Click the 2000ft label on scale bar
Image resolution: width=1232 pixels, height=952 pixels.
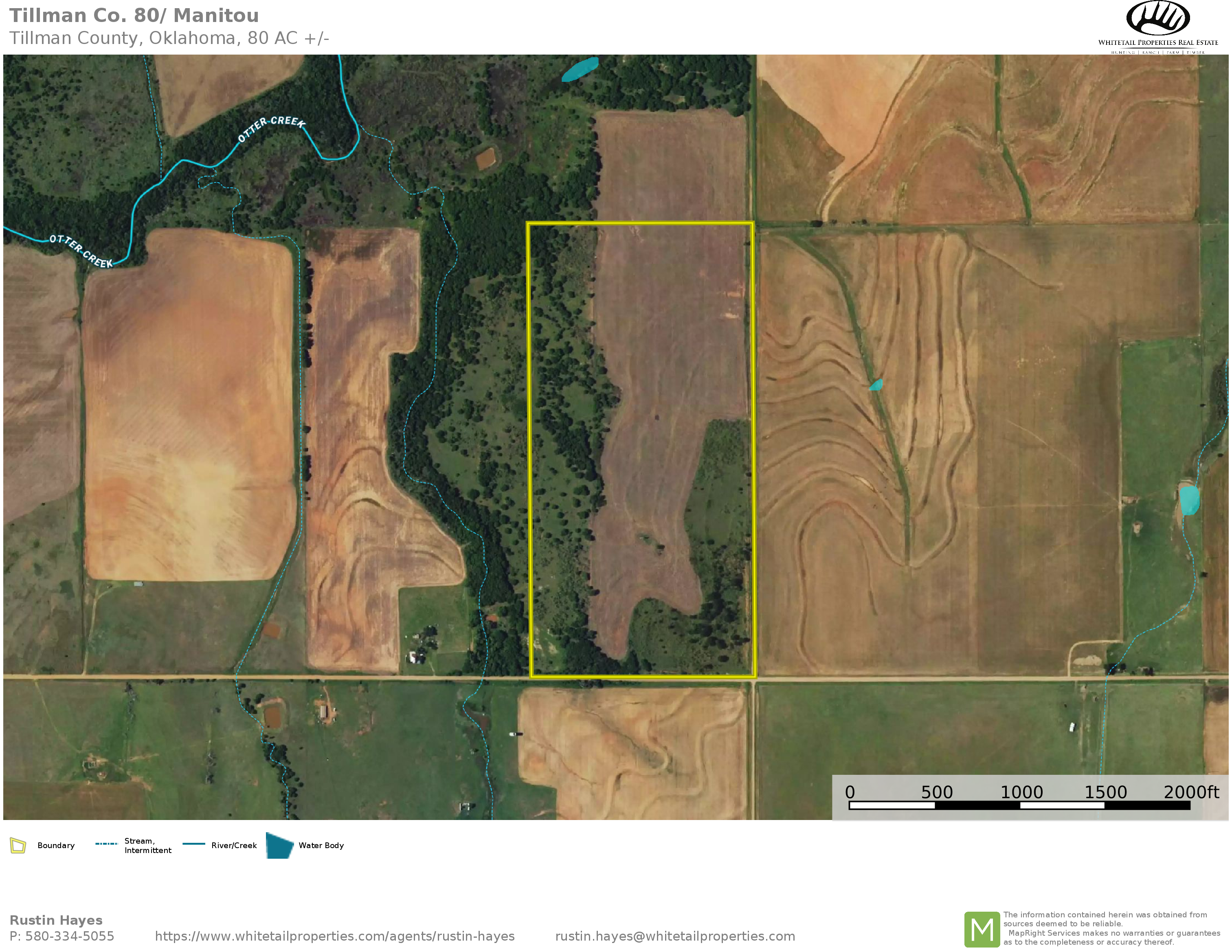(x=1191, y=792)
